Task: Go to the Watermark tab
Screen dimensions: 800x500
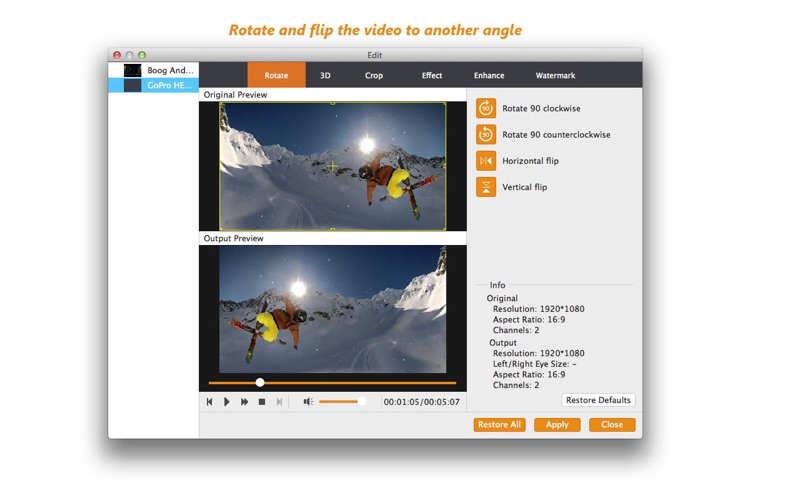Action: point(555,75)
